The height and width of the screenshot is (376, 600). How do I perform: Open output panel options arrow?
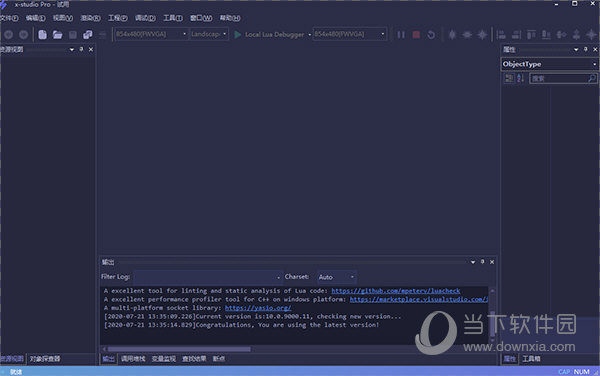pos(473,262)
